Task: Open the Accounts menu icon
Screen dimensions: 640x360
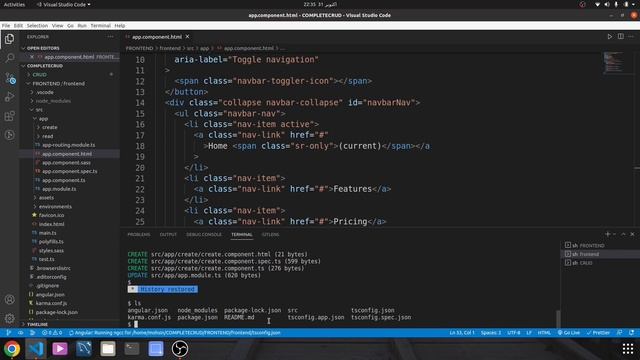Action: click(9, 299)
